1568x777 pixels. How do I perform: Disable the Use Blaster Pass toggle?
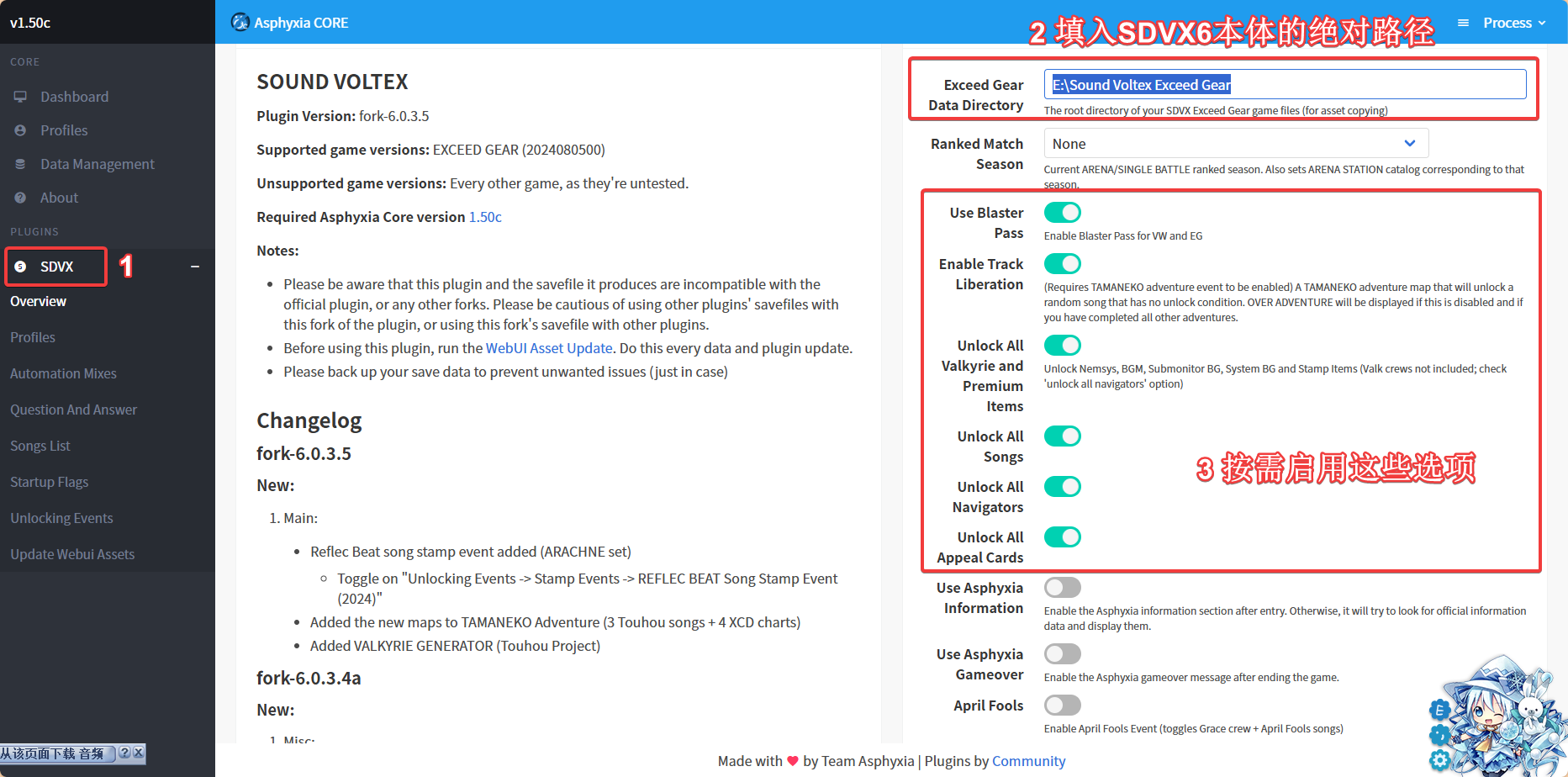click(x=1062, y=213)
